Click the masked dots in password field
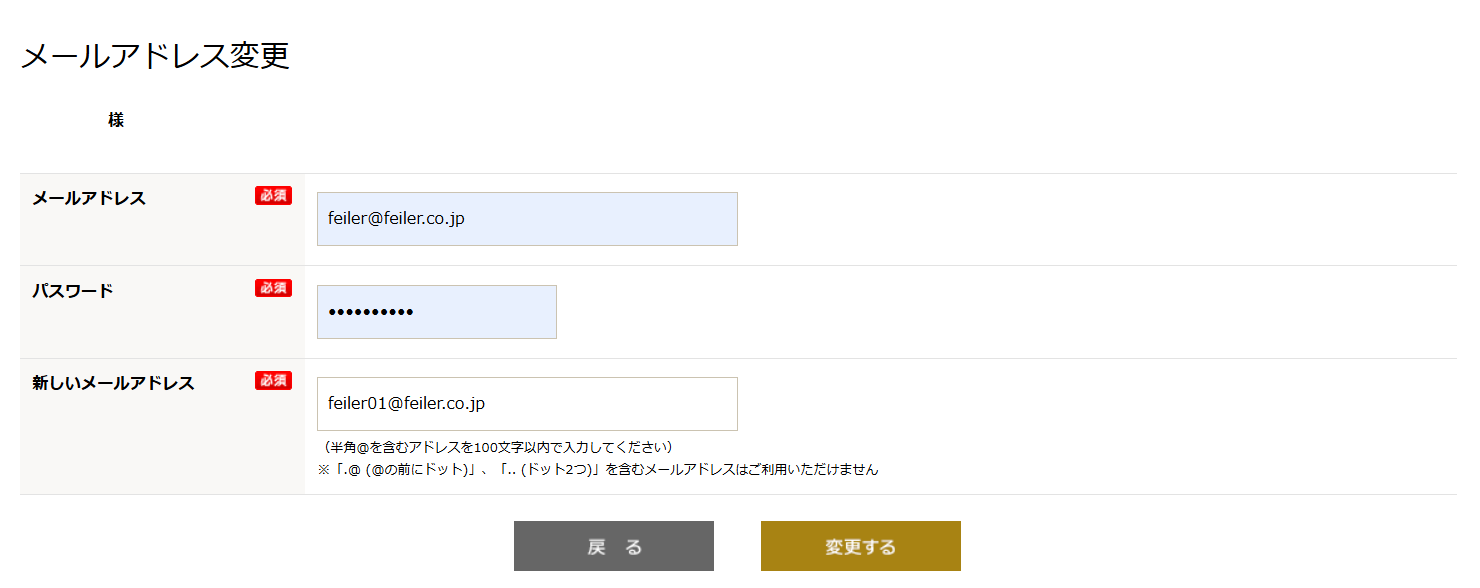The width and height of the screenshot is (1480, 588). coord(370,313)
